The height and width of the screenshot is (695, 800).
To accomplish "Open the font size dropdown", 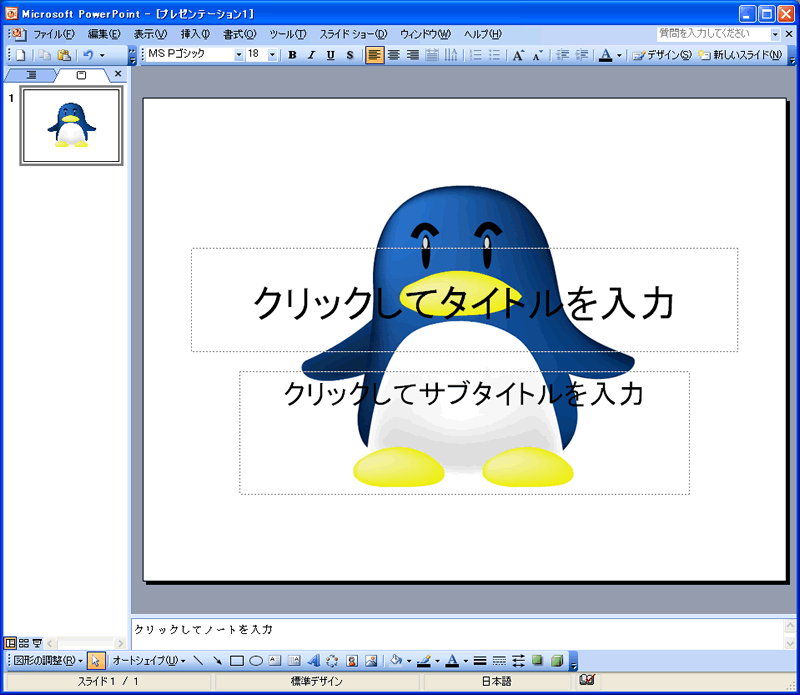I will [272, 55].
